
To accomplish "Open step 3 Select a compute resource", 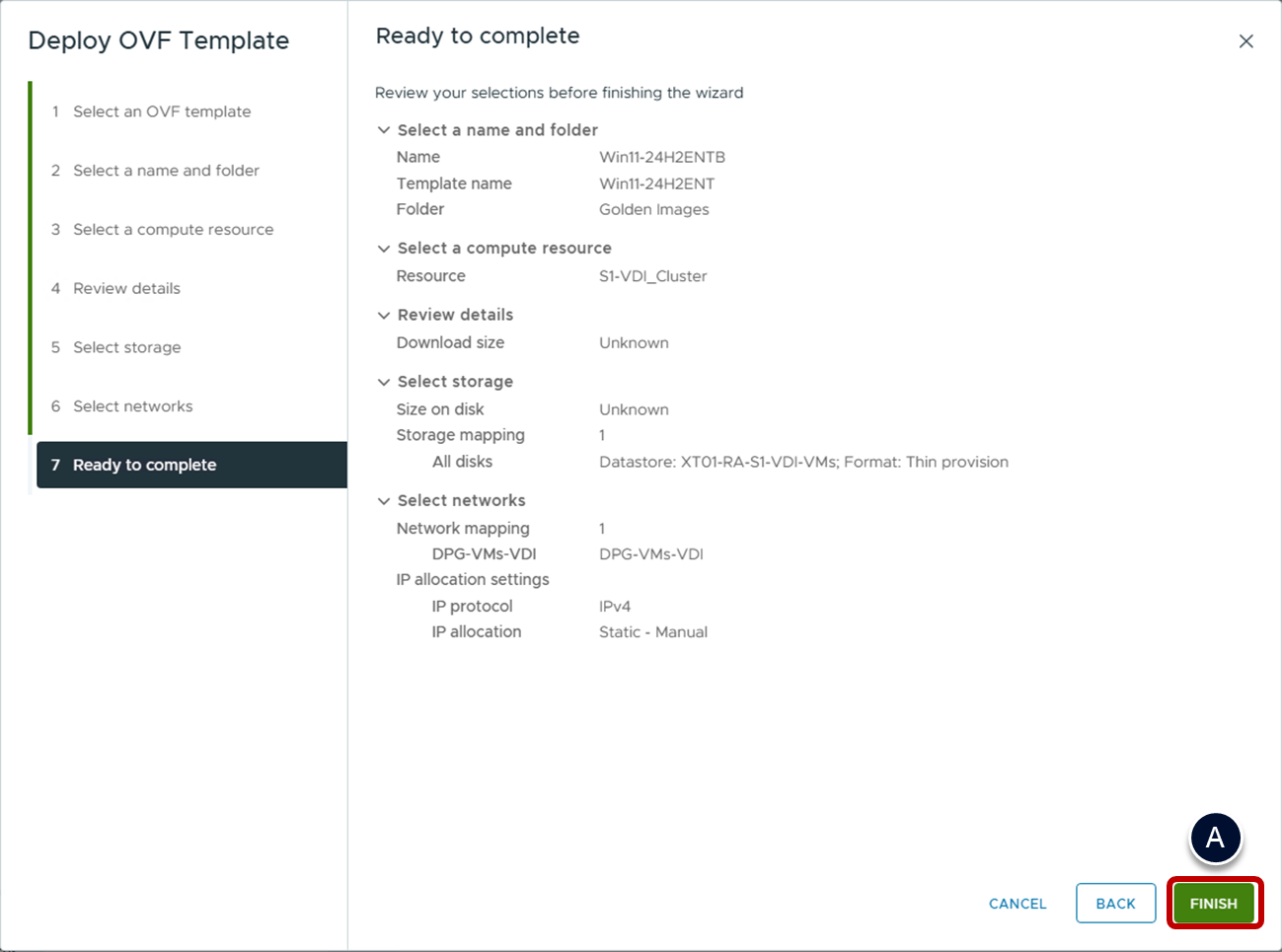I will [x=173, y=230].
